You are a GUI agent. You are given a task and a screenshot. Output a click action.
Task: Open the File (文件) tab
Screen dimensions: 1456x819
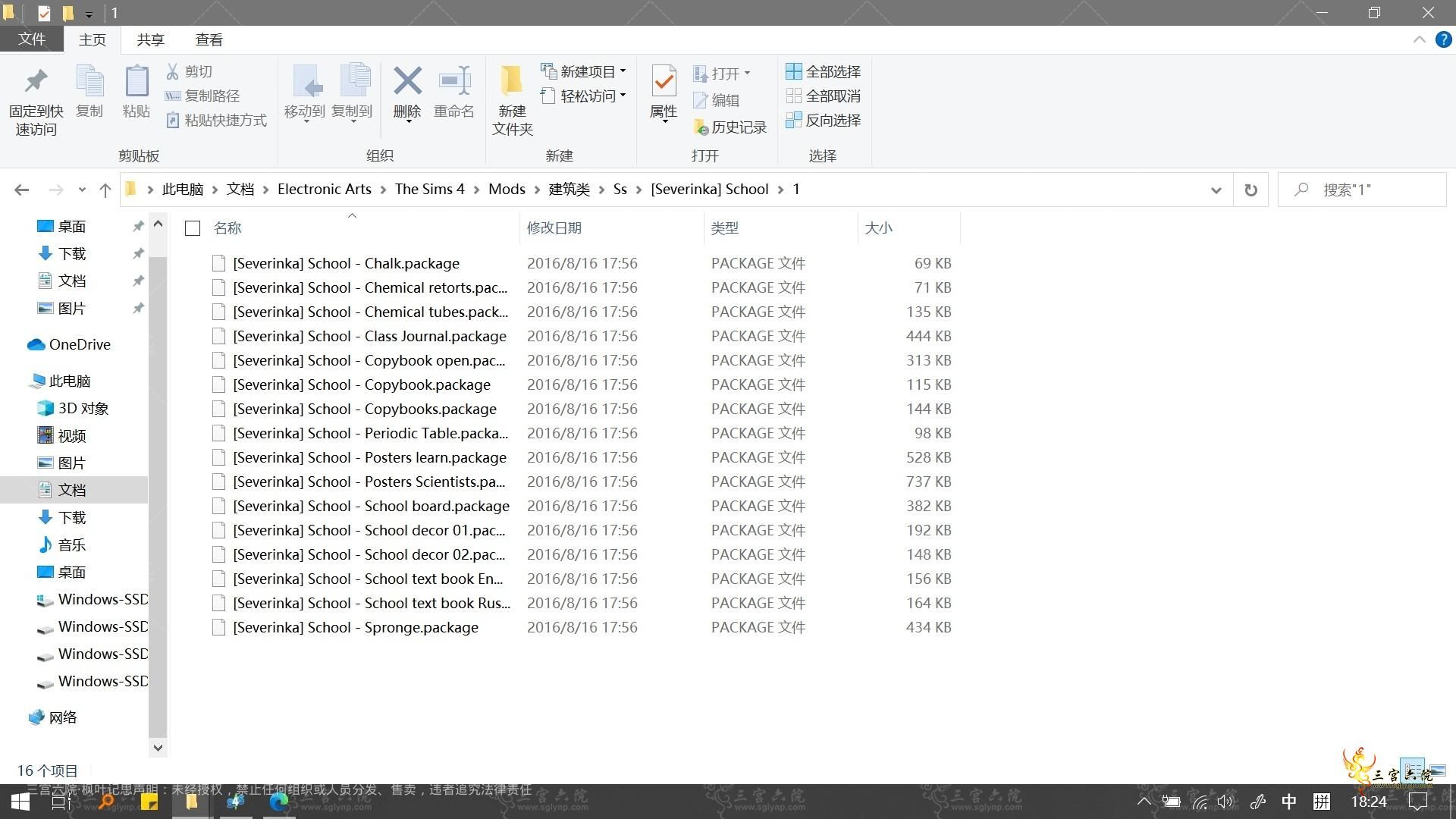31,39
